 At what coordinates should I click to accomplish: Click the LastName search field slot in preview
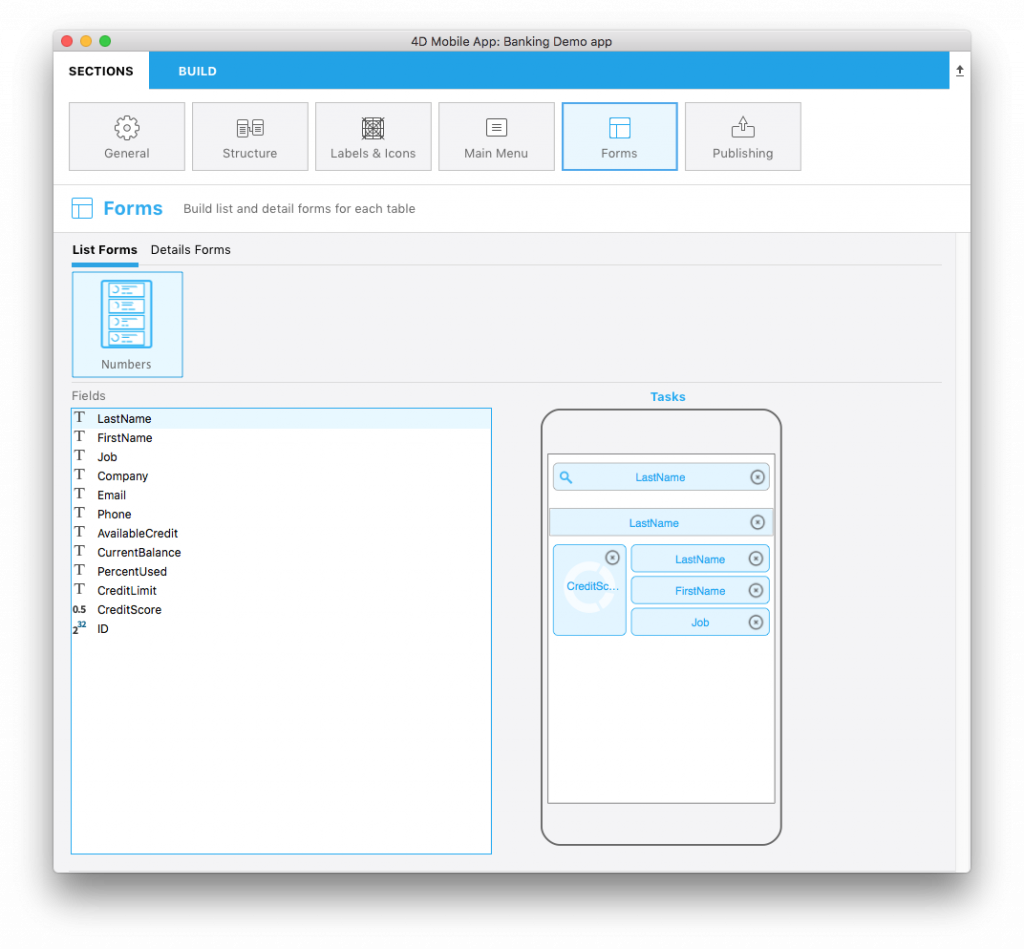[x=661, y=477]
